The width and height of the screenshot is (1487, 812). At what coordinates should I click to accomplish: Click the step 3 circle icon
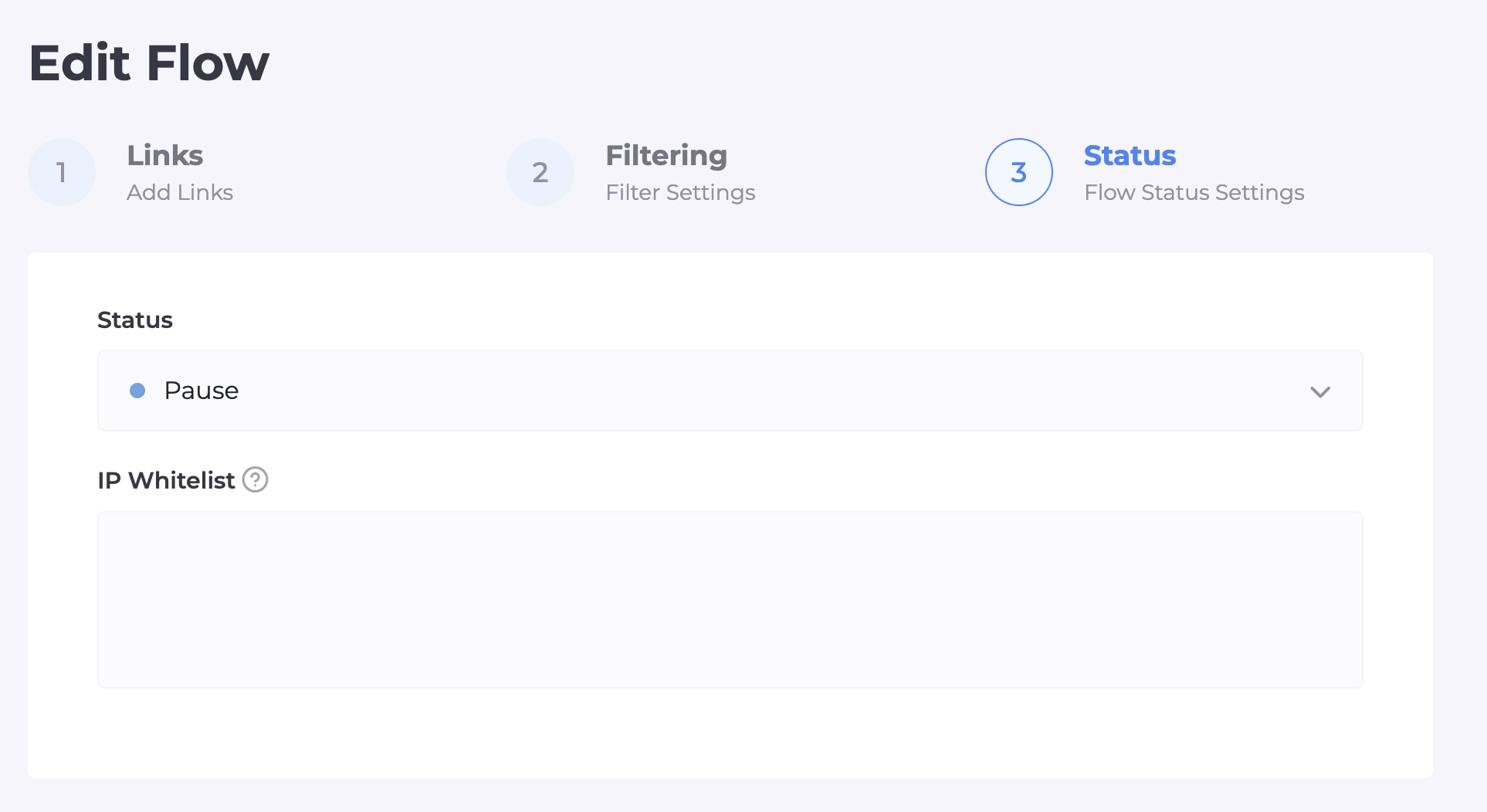coord(1019,172)
